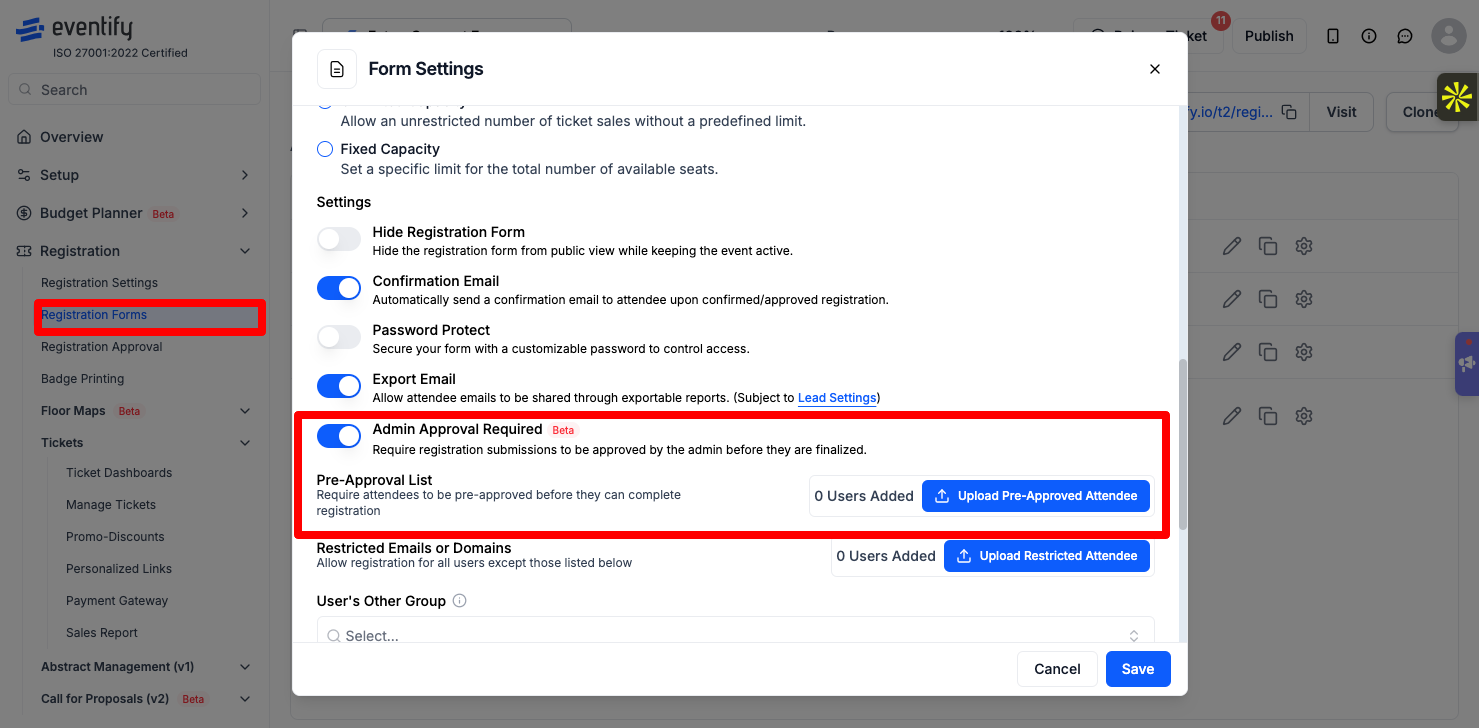Click the info icon in top header
This screenshot has height=728, width=1479.
coord(1369,36)
